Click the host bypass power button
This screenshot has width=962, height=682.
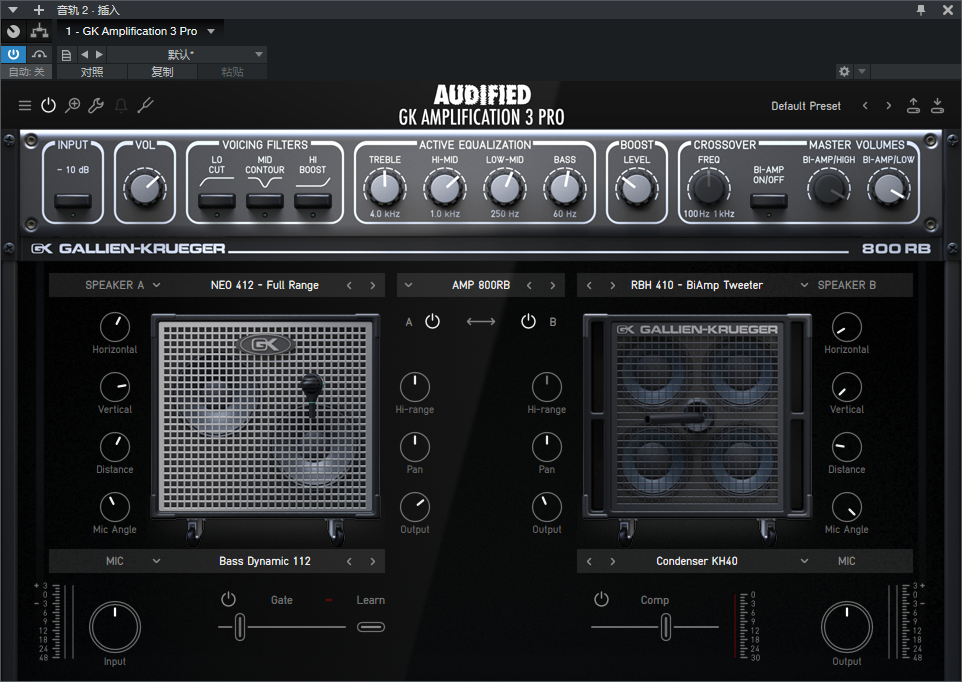pyautogui.click(x=13, y=54)
